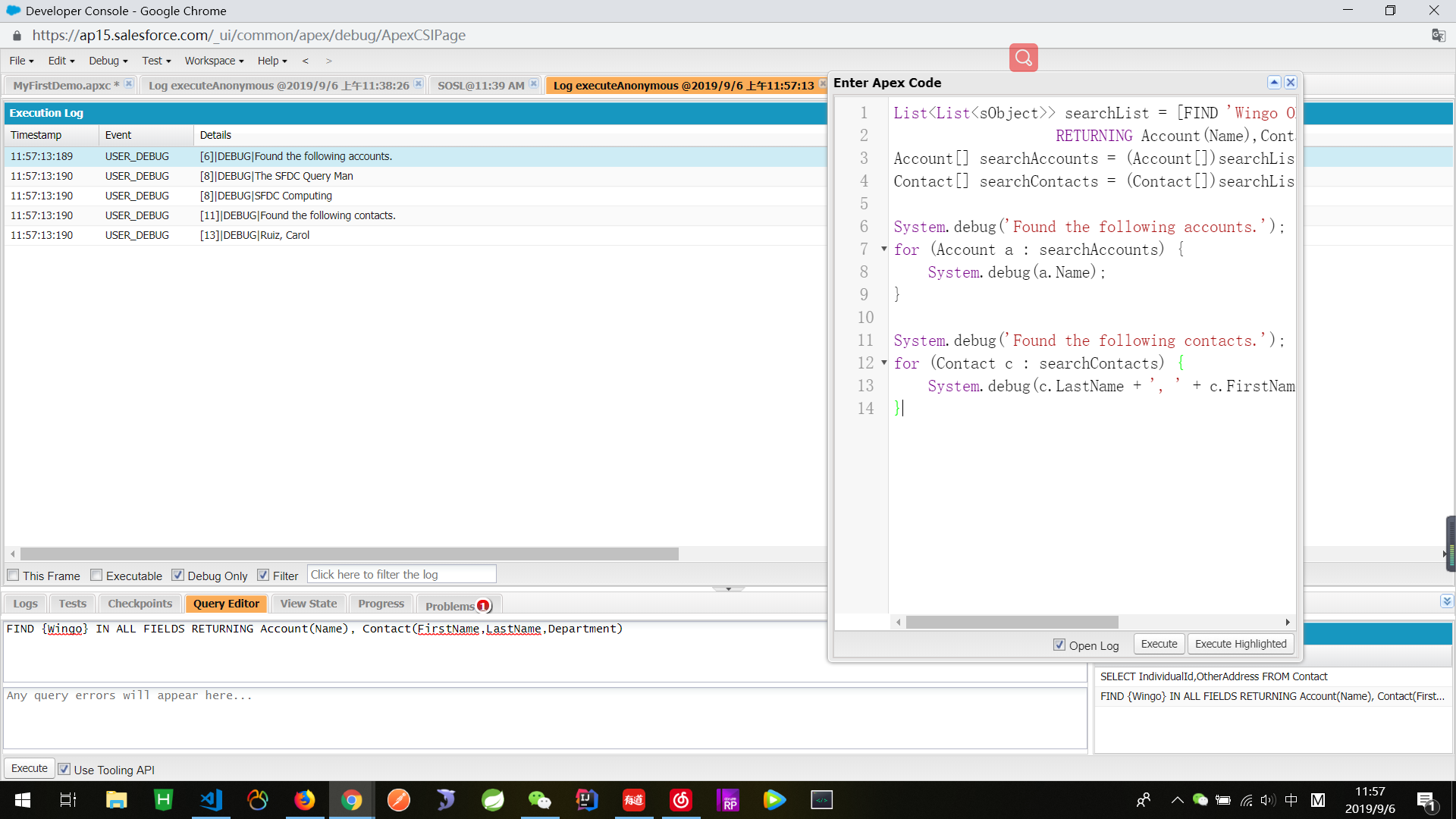Screen dimensions: 1456x819
Task: Open NetEase Cloud Music from taskbar
Action: (x=681, y=800)
